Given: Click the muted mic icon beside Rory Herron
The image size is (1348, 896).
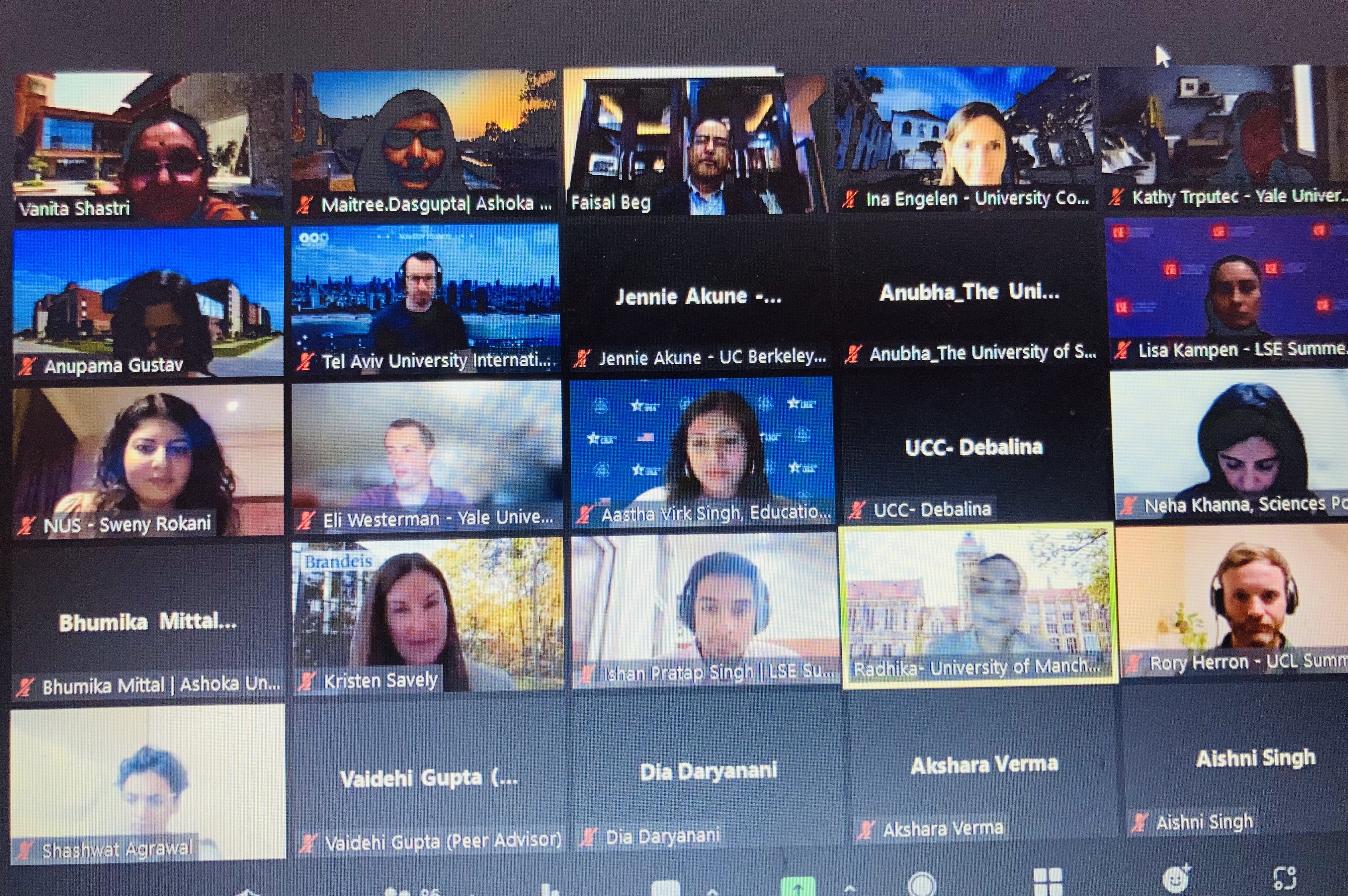Looking at the screenshot, I should point(1132,663).
